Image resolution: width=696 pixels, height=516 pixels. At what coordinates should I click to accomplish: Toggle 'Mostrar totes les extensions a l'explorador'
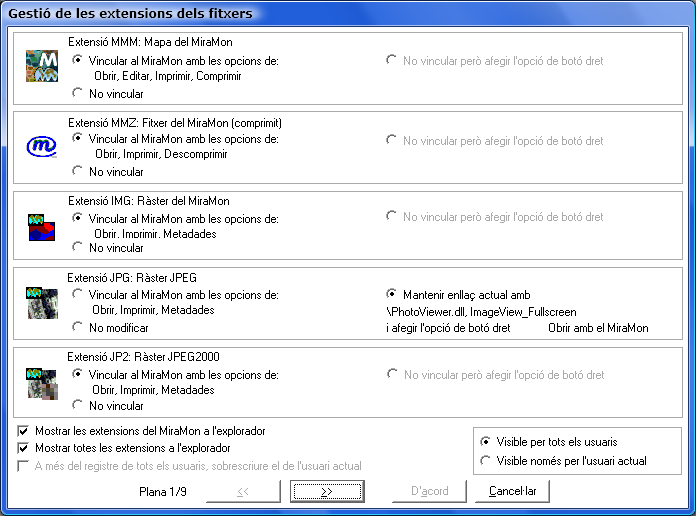[x=23, y=448]
